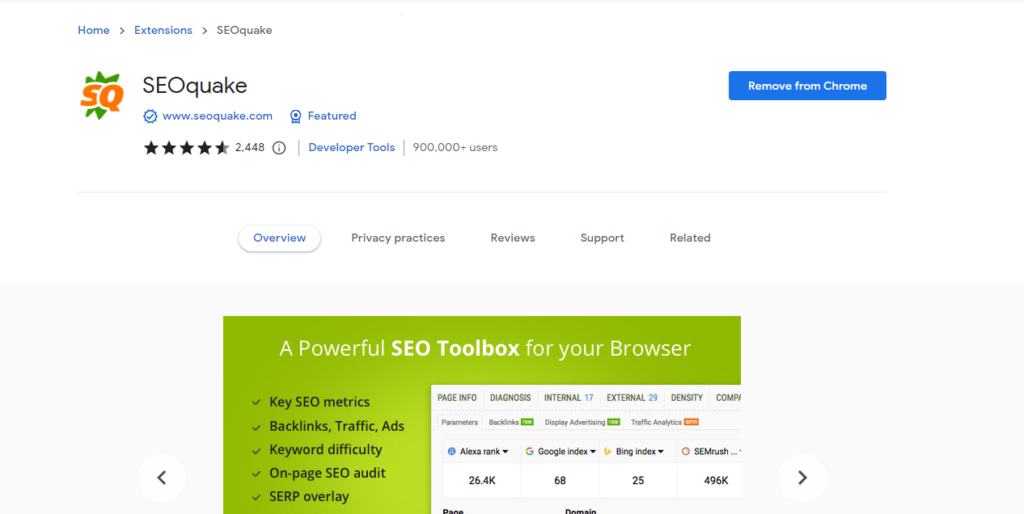
Task: Click the SEO Toolbox promotional screenshot
Action: 482,415
